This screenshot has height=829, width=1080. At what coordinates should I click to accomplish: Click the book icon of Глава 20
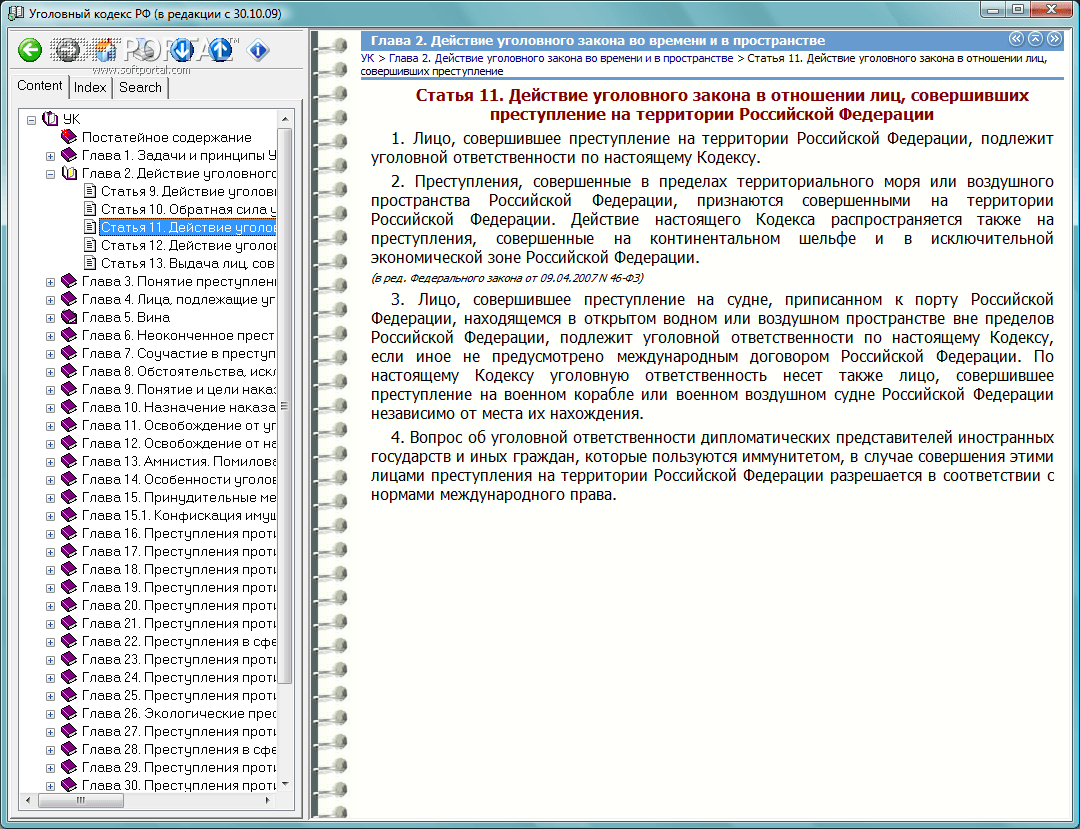[69, 605]
